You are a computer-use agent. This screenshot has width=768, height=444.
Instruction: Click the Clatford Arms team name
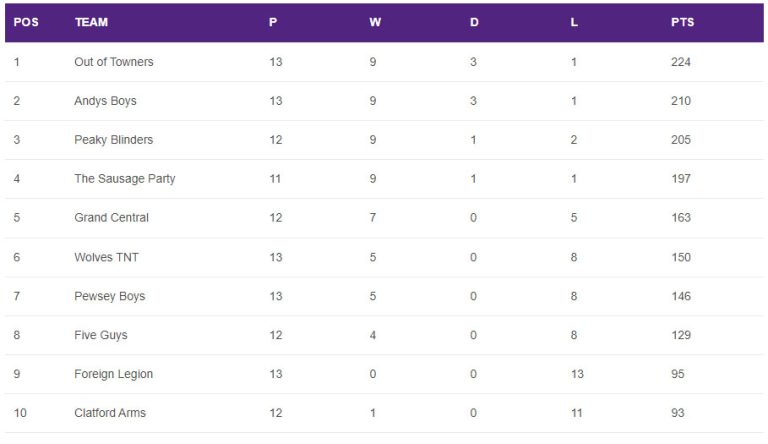[110, 413]
